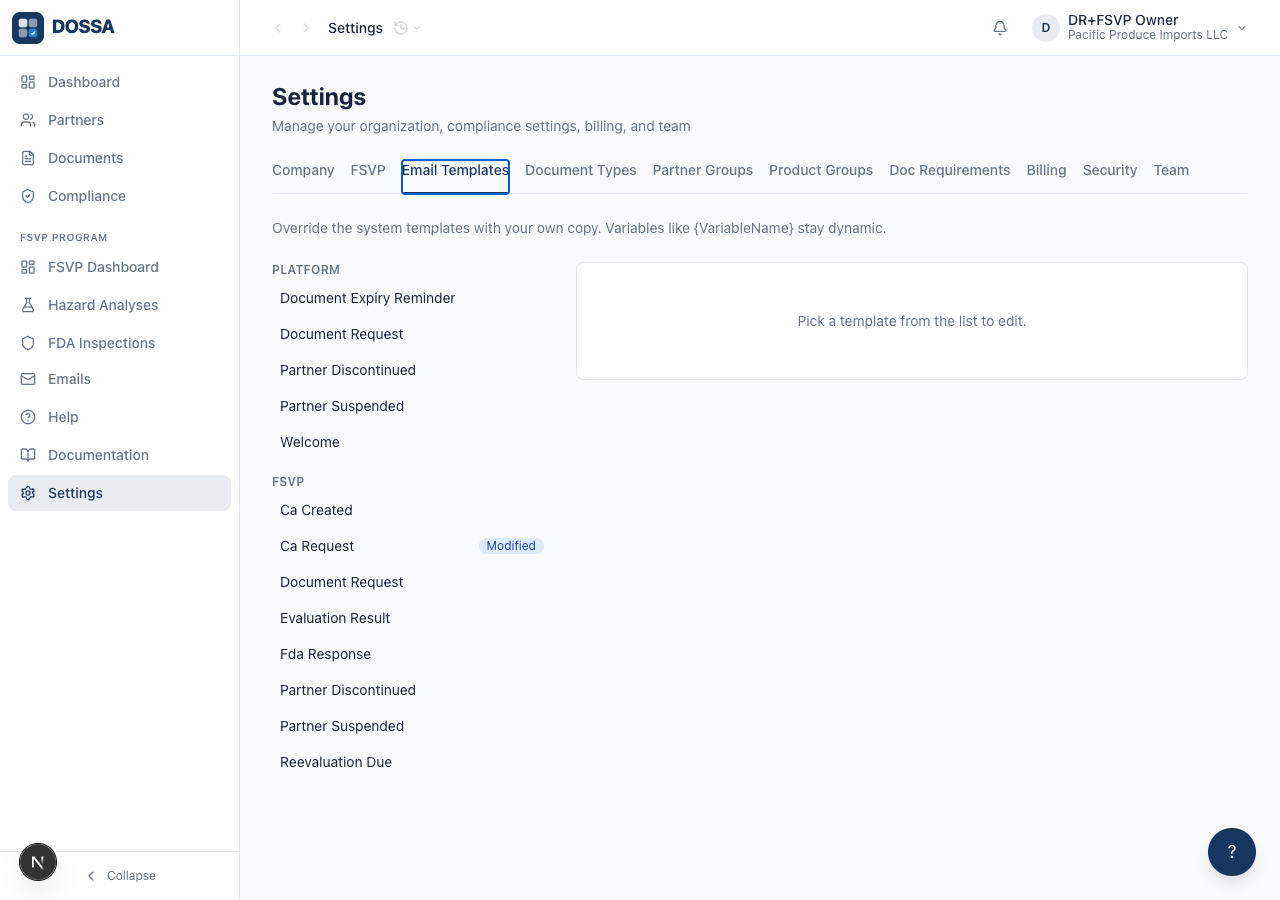Click the FDA Inspections shield icon
The width and height of the screenshot is (1280, 900).
(x=28, y=343)
